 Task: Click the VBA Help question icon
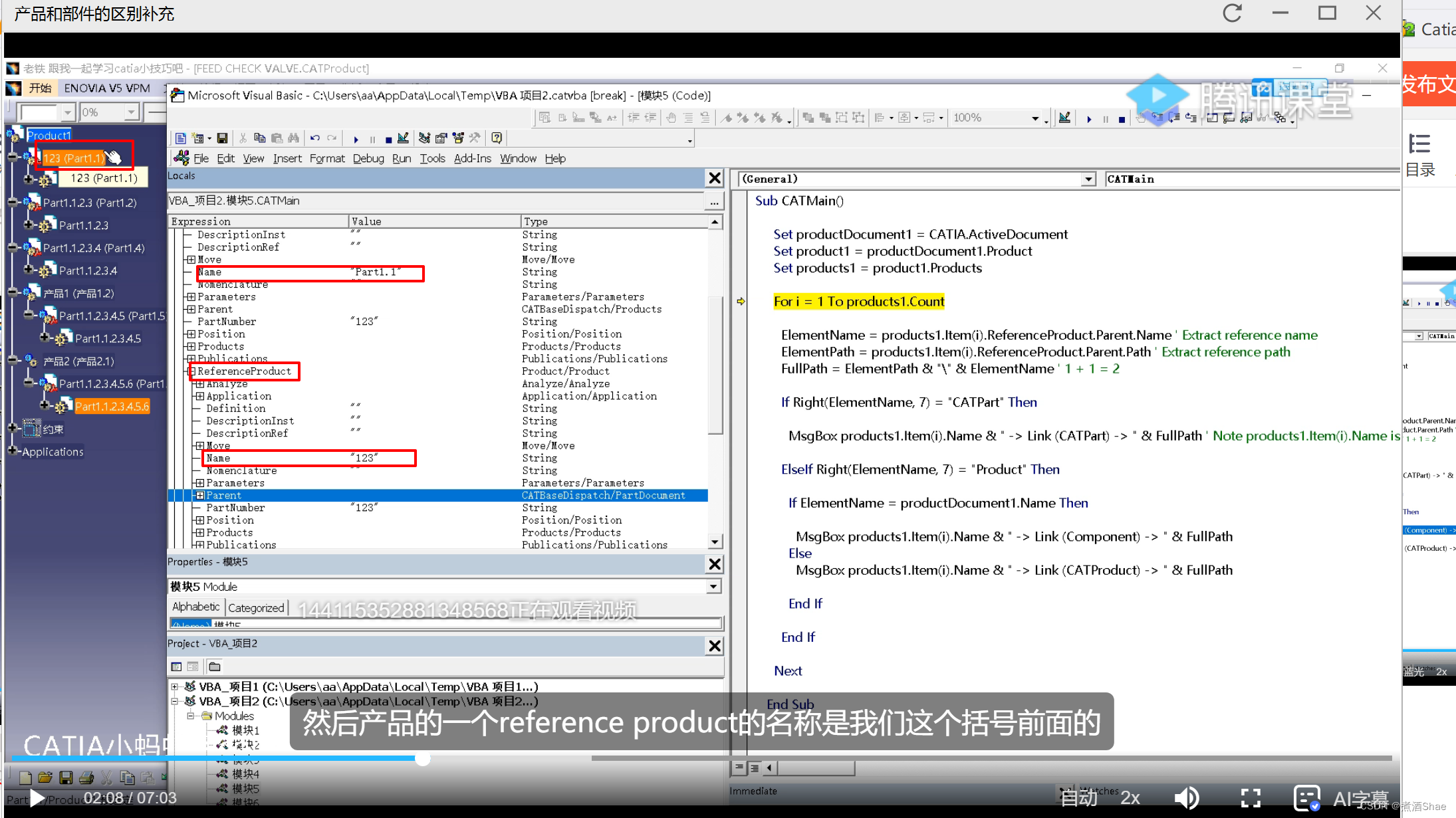coord(497,138)
